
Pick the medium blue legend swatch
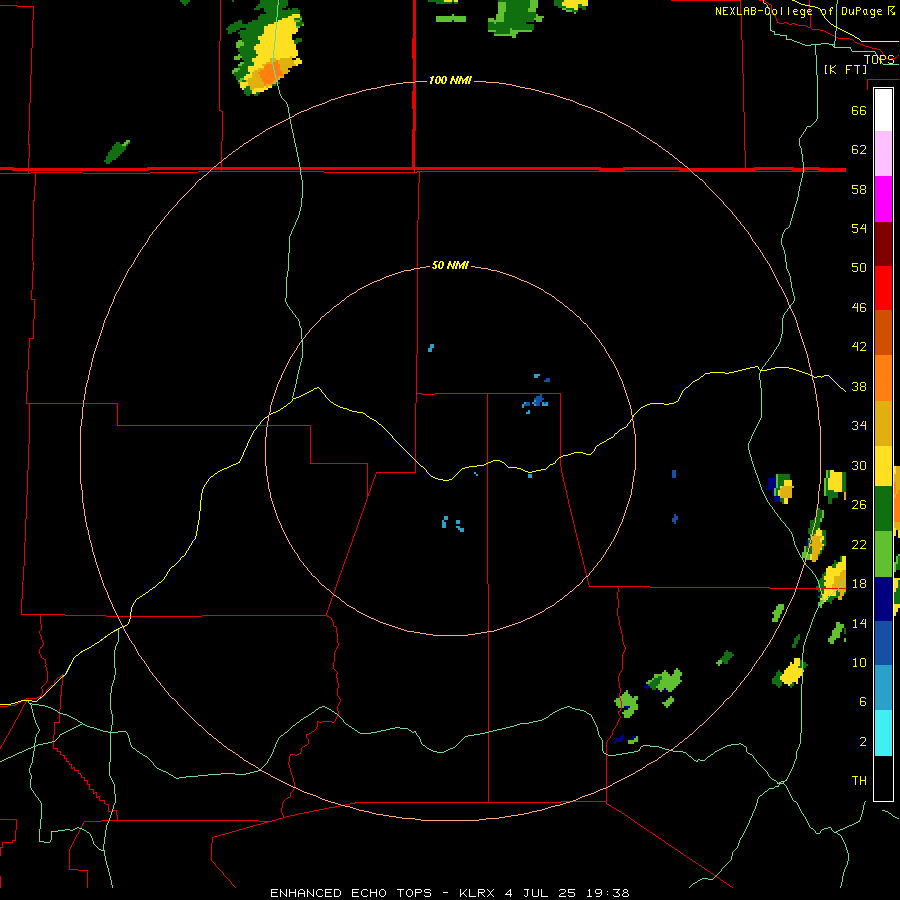click(x=883, y=643)
